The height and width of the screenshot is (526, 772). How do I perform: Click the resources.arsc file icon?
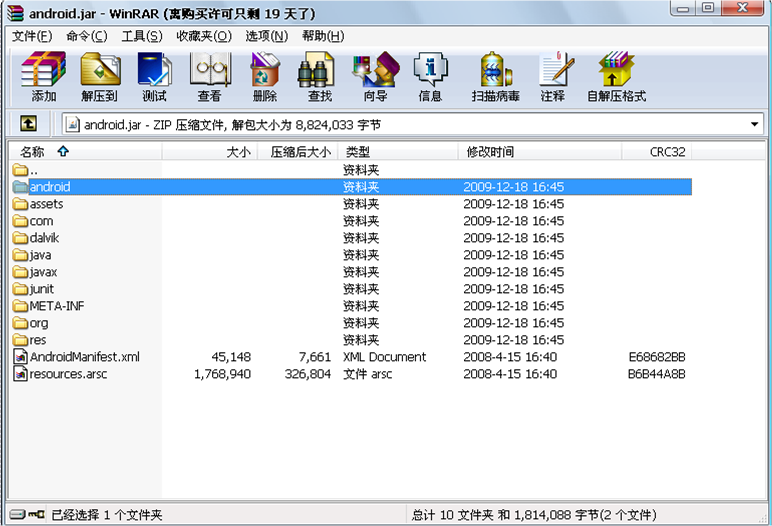pos(20,374)
